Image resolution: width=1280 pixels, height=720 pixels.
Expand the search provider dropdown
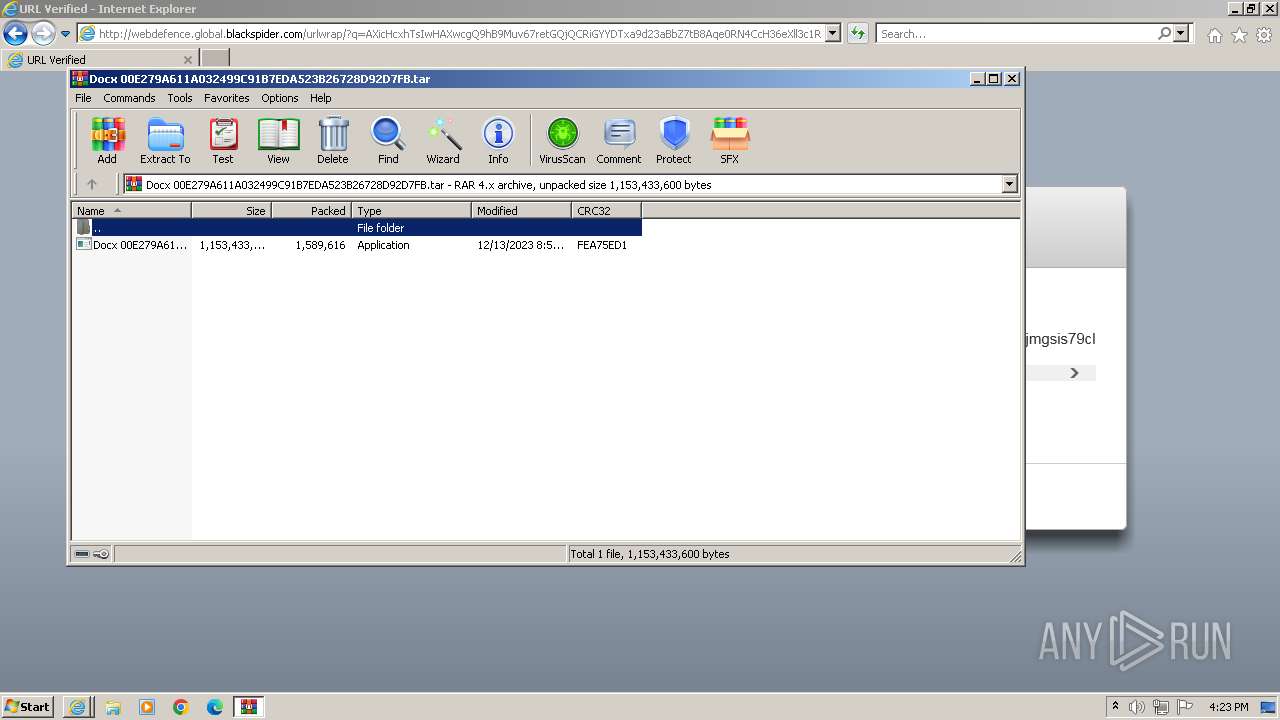1182,34
